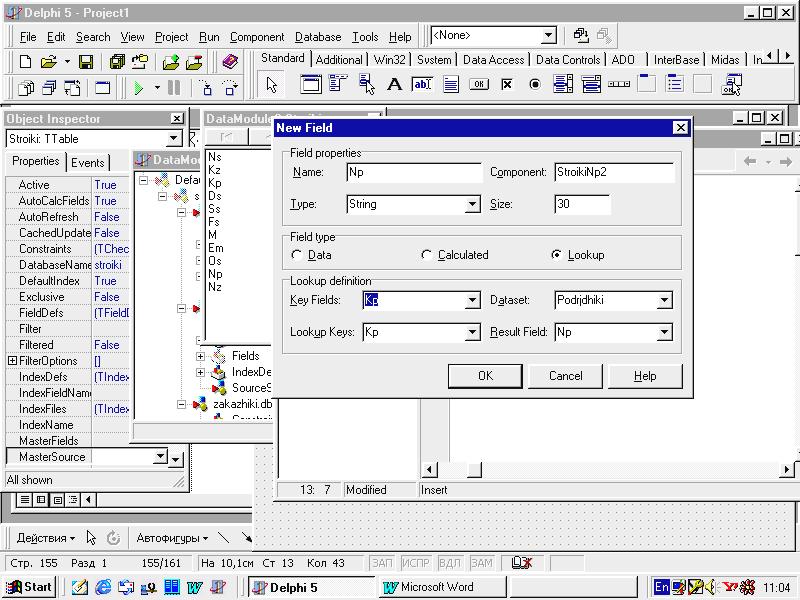This screenshot has width=800, height=600.
Task: Switch to Microsoft Word in taskbar
Action: click(442, 587)
